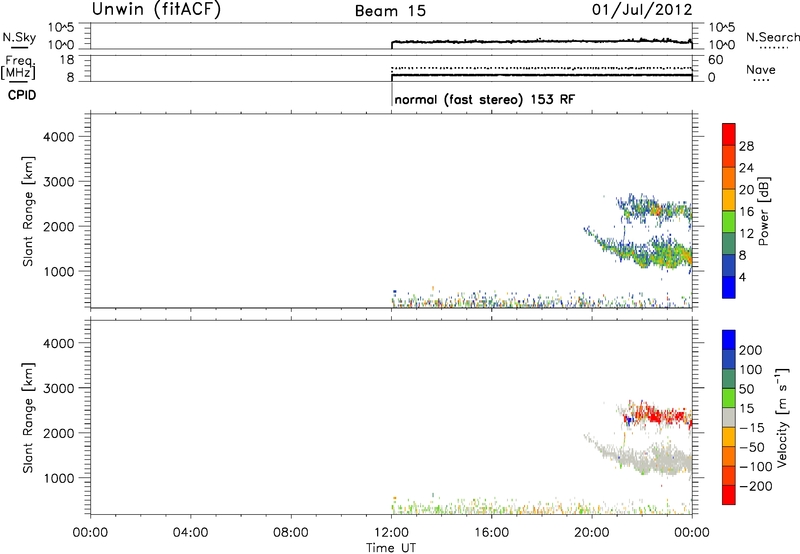The height and width of the screenshot is (554, 800).
Task: Click the dotted Nave trace line
Action: point(542,68)
